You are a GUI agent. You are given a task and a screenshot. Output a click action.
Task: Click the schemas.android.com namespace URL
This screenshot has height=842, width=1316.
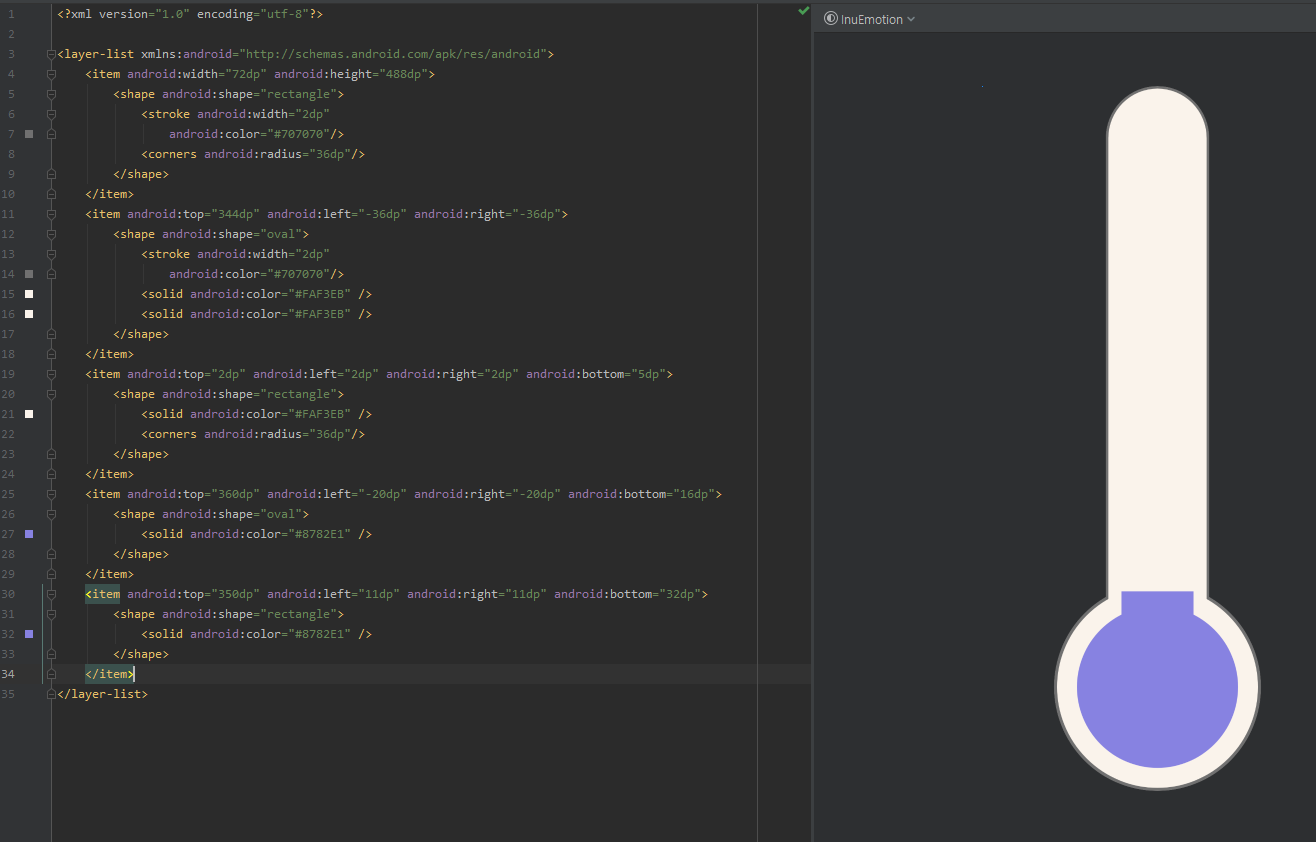click(x=393, y=54)
